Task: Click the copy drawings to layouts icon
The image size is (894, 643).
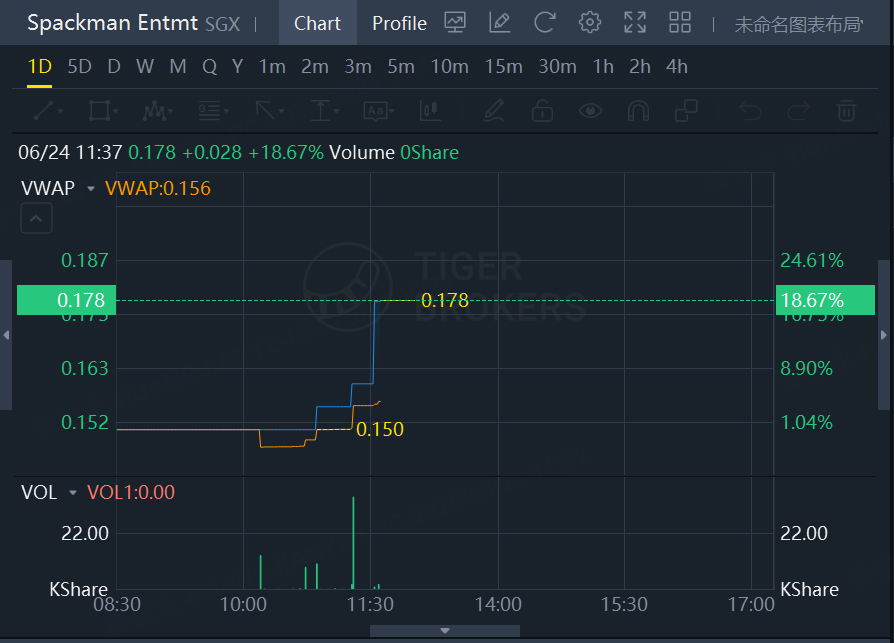Action: click(x=686, y=111)
